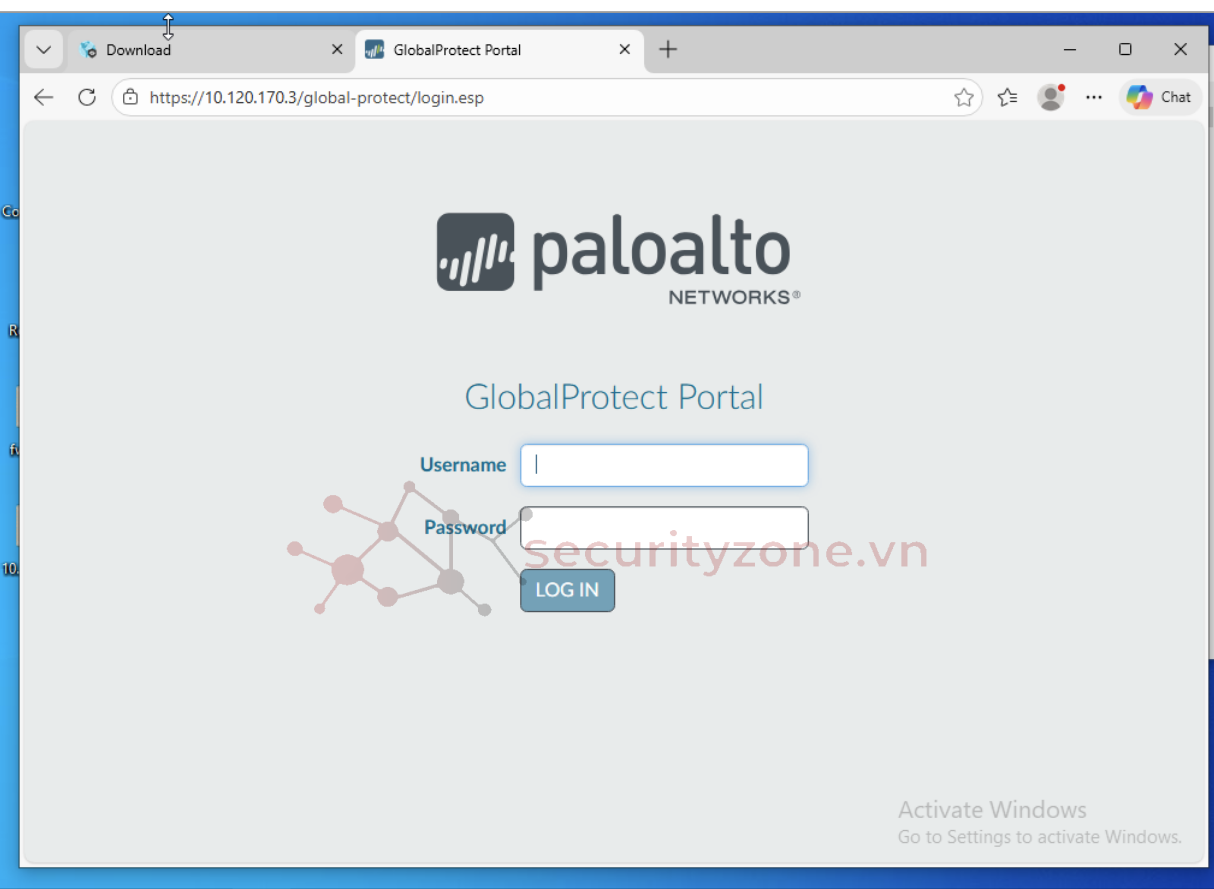Open Settings and more ellipsis menu

point(1094,97)
